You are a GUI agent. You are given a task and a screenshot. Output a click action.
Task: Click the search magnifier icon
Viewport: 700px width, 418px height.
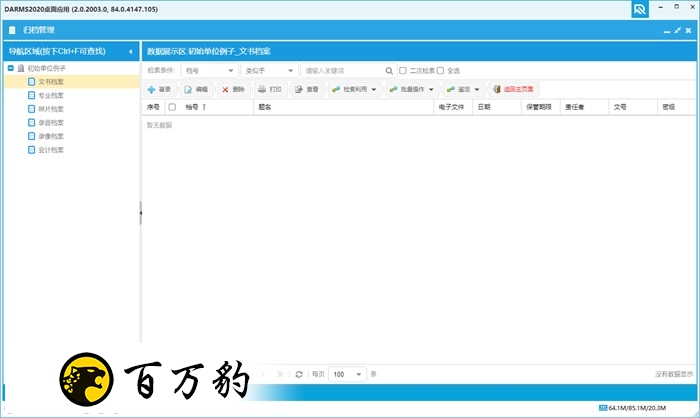click(389, 71)
